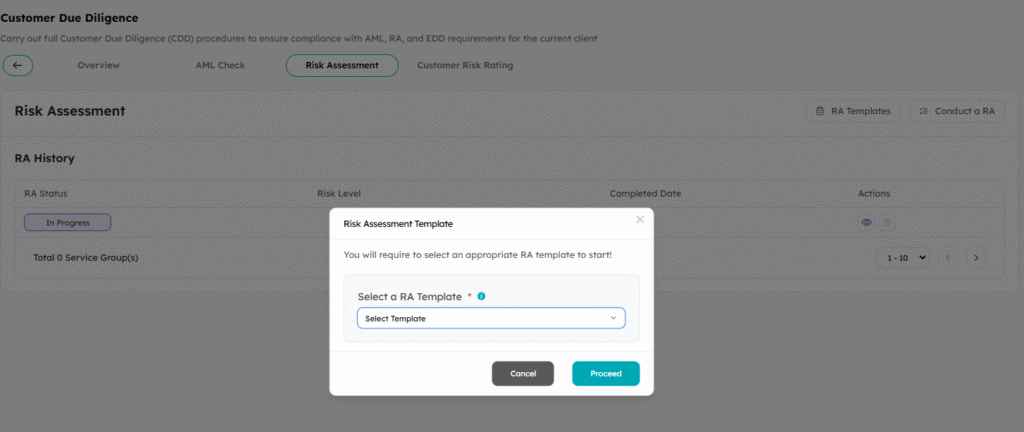Click the In Progress status badge
Image resolution: width=1024 pixels, height=432 pixels.
[x=68, y=222]
